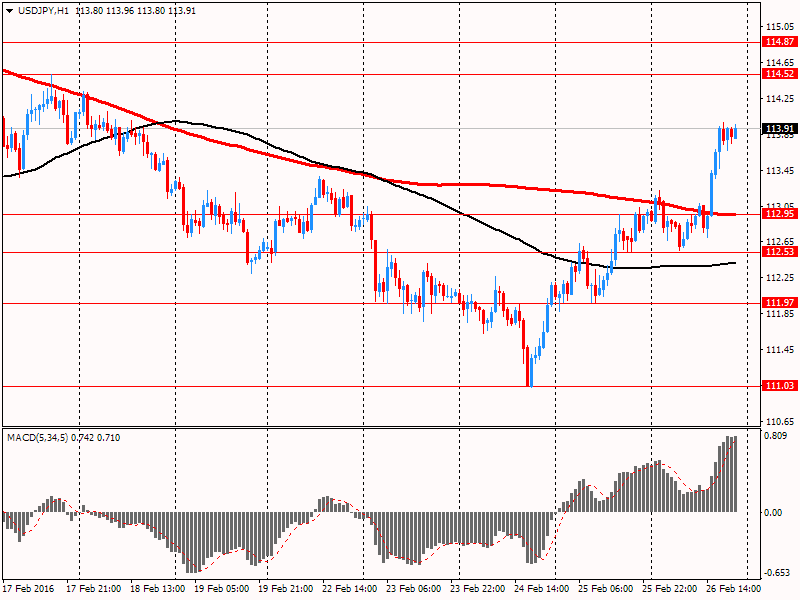This screenshot has width=800, height=600.
Task: Select the 18 Feb 13:00 time axis label
Action: click(x=158, y=588)
